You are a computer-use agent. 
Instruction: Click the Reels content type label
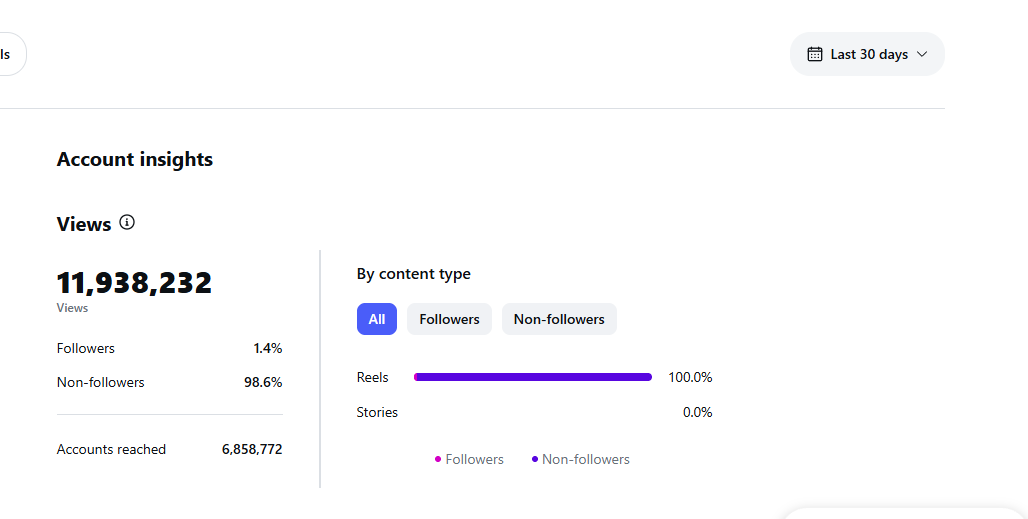click(372, 377)
